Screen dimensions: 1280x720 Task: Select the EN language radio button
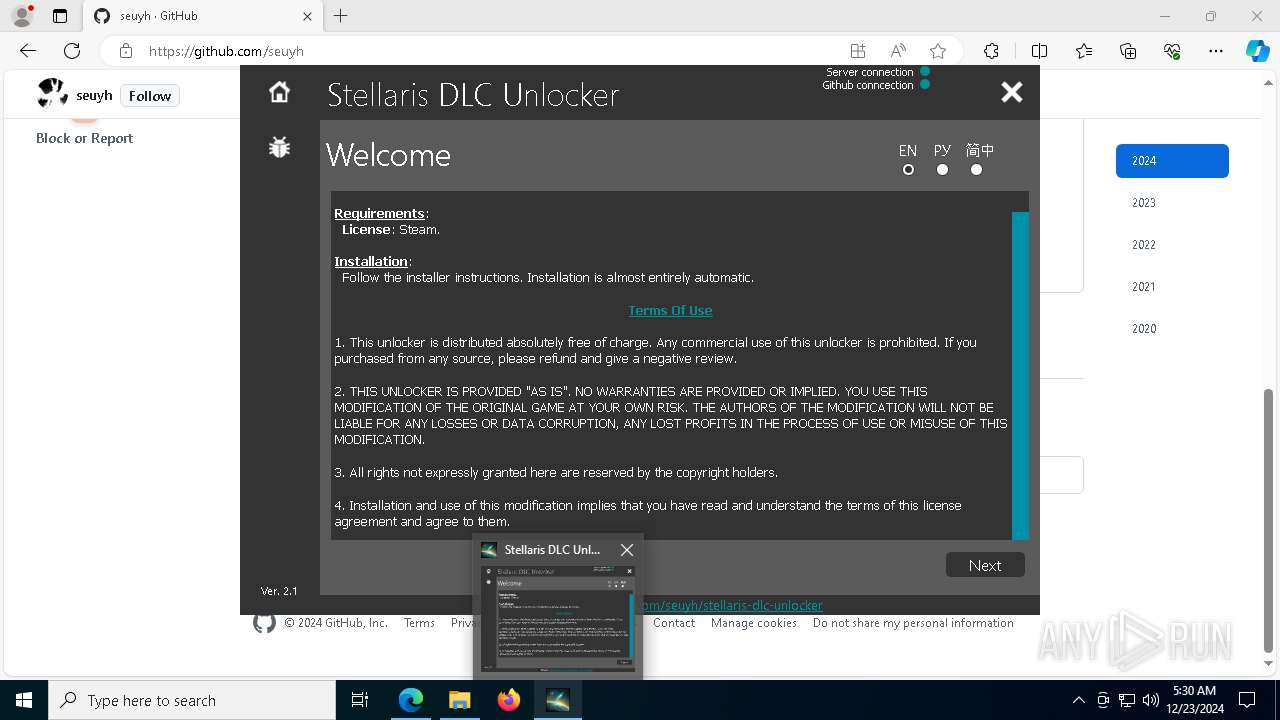(x=908, y=170)
